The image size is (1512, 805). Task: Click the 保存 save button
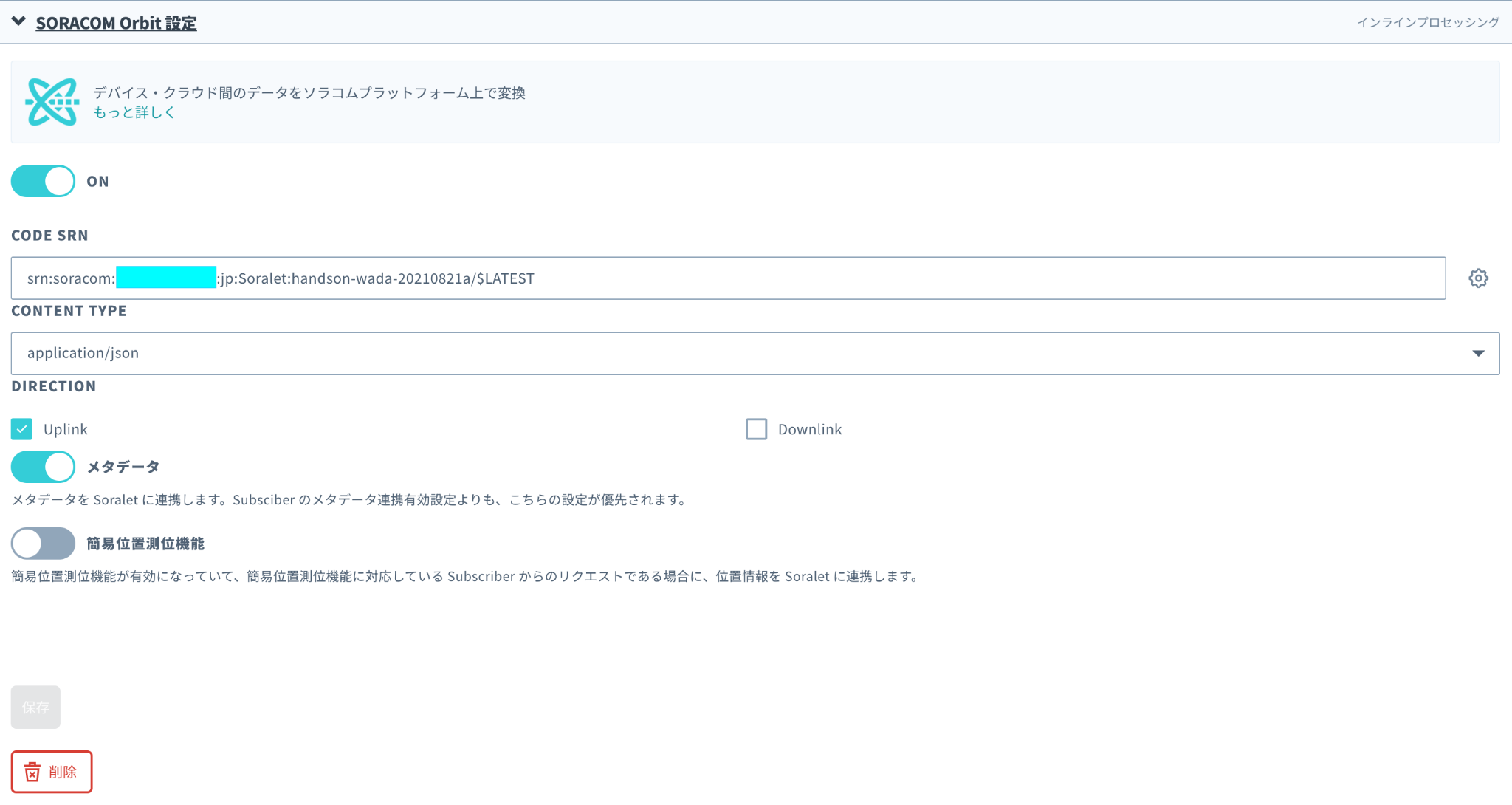tap(35, 707)
